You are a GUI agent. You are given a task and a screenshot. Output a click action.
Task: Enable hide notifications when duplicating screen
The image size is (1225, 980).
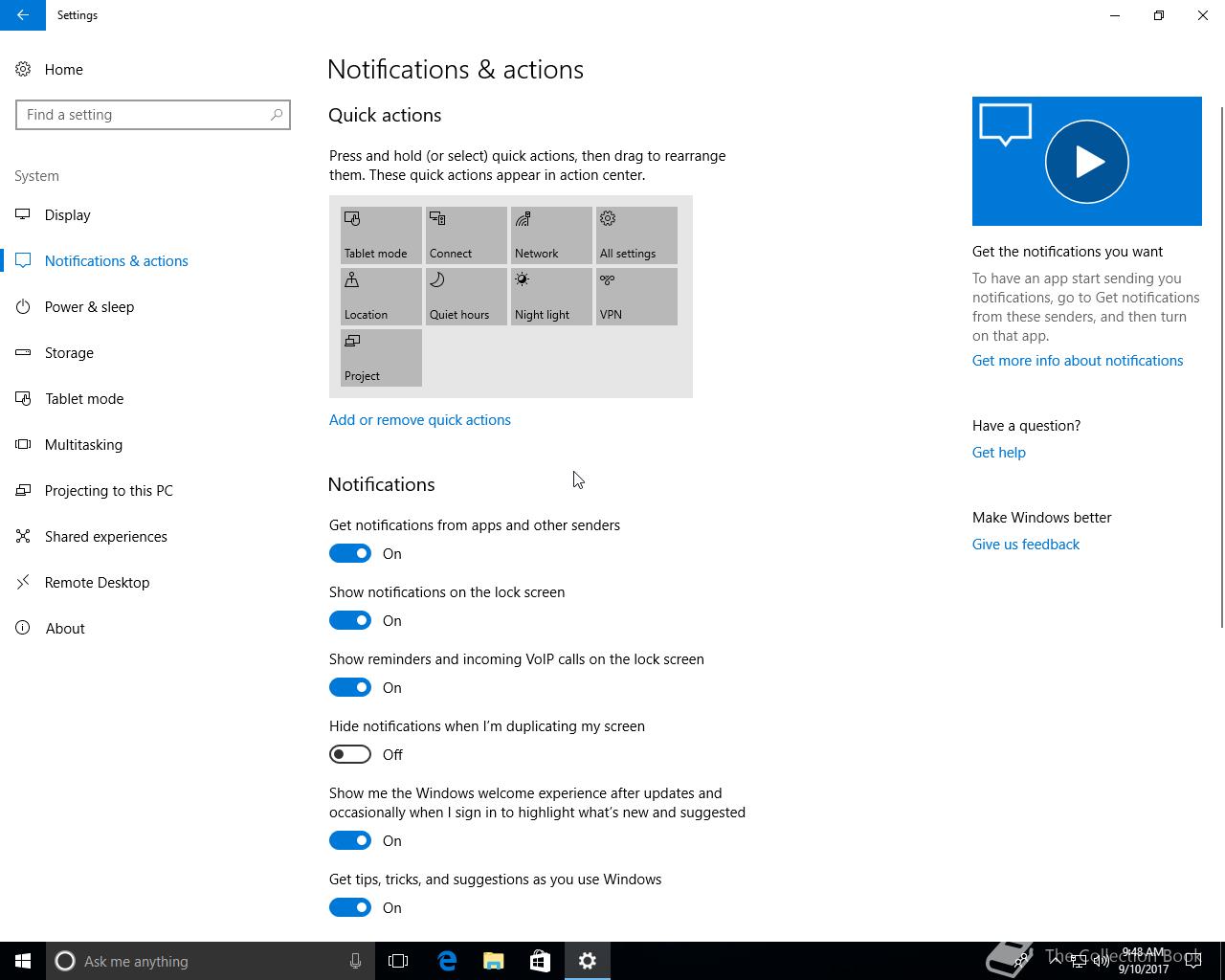coord(350,754)
